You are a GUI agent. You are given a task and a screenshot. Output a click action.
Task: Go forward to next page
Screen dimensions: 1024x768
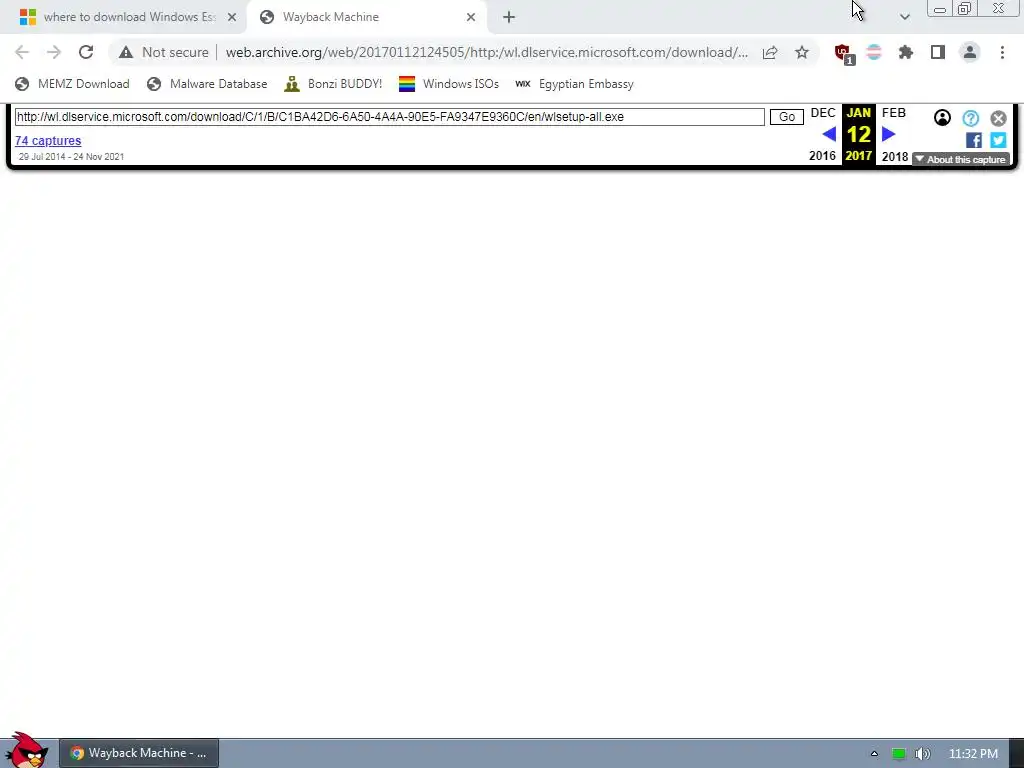54,52
